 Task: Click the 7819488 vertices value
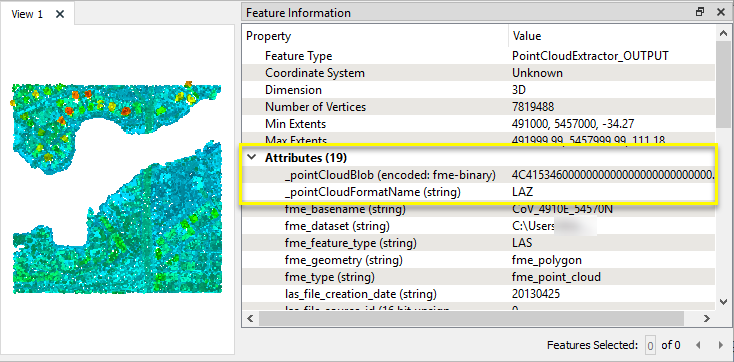pos(533,107)
